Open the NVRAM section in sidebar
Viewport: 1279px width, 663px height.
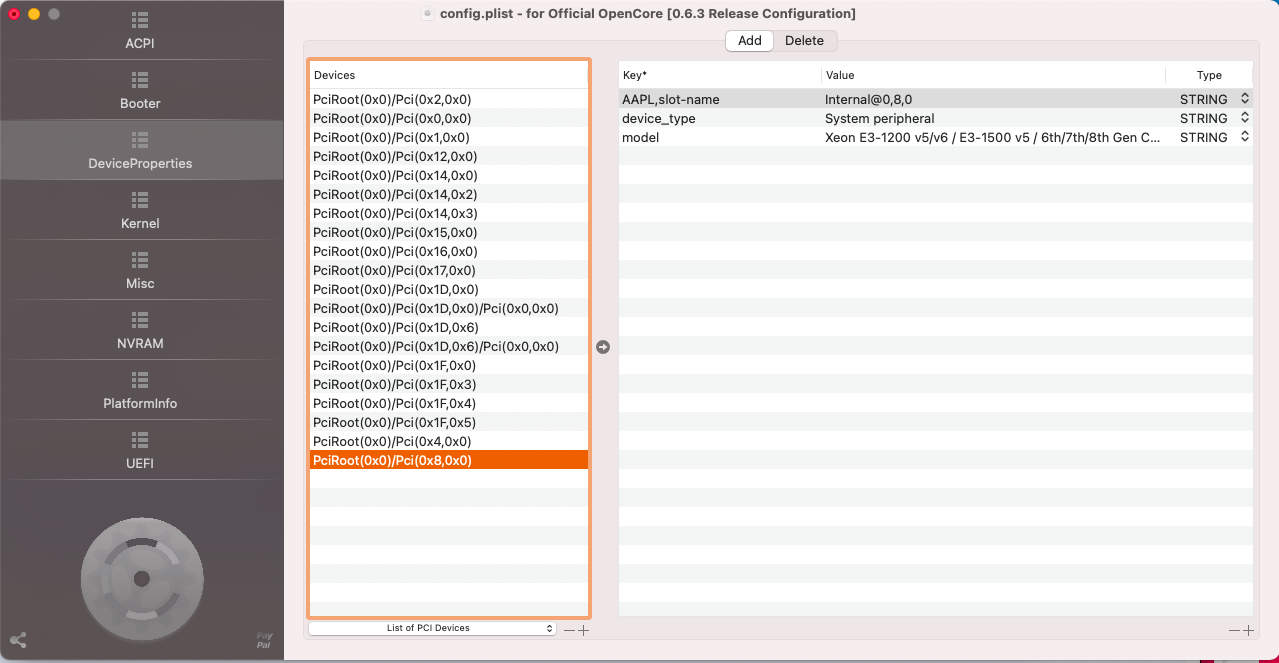[x=140, y=331]
